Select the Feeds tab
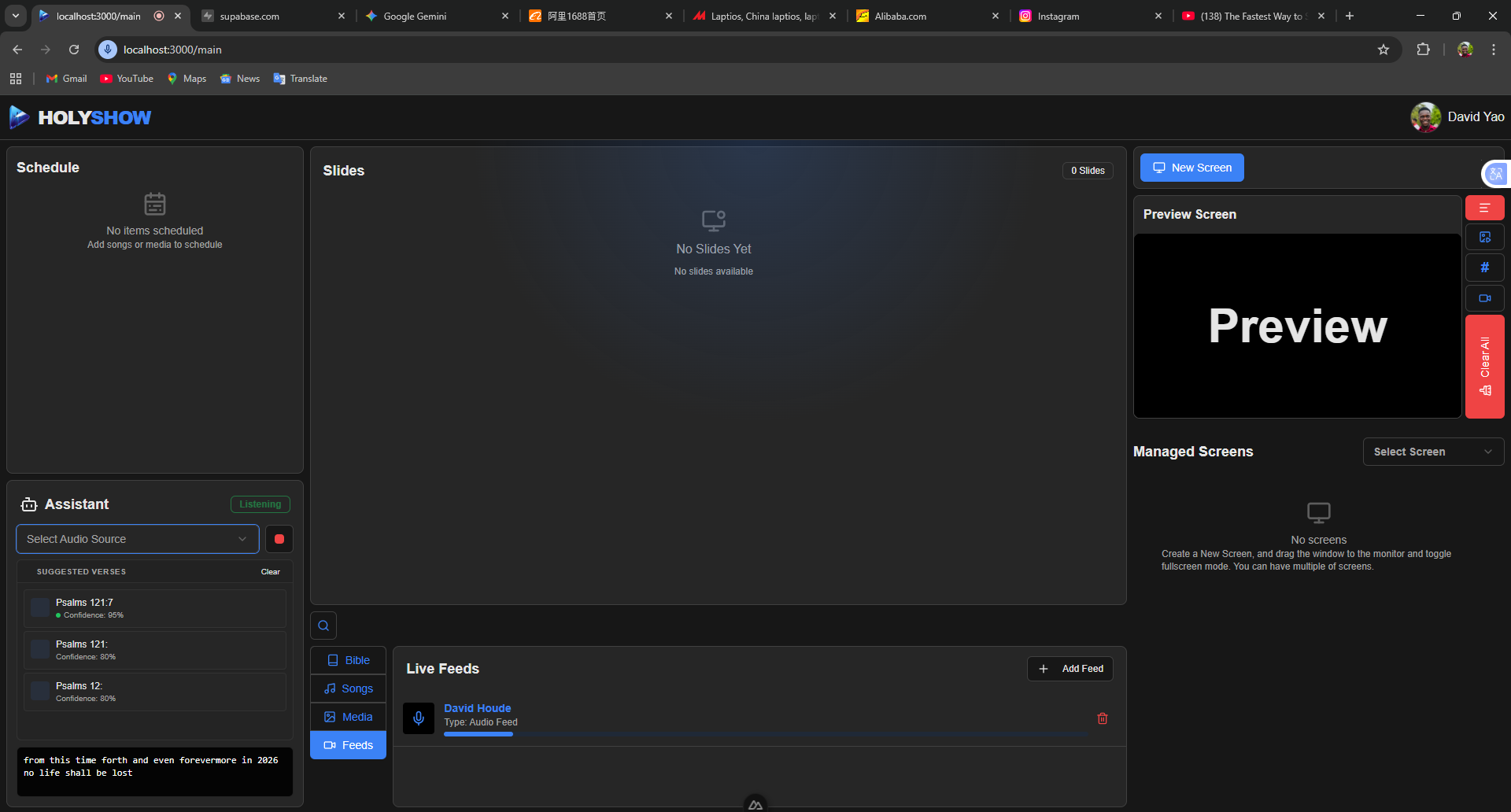Image resolution: width=1511 pixels, height=812 pixels. [x=348, y=745]
